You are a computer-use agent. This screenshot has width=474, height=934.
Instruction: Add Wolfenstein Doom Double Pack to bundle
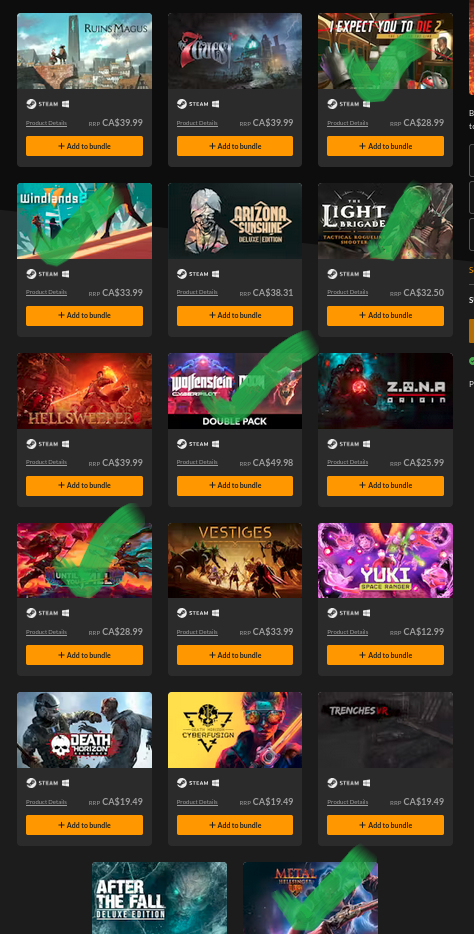click(235, 485)
